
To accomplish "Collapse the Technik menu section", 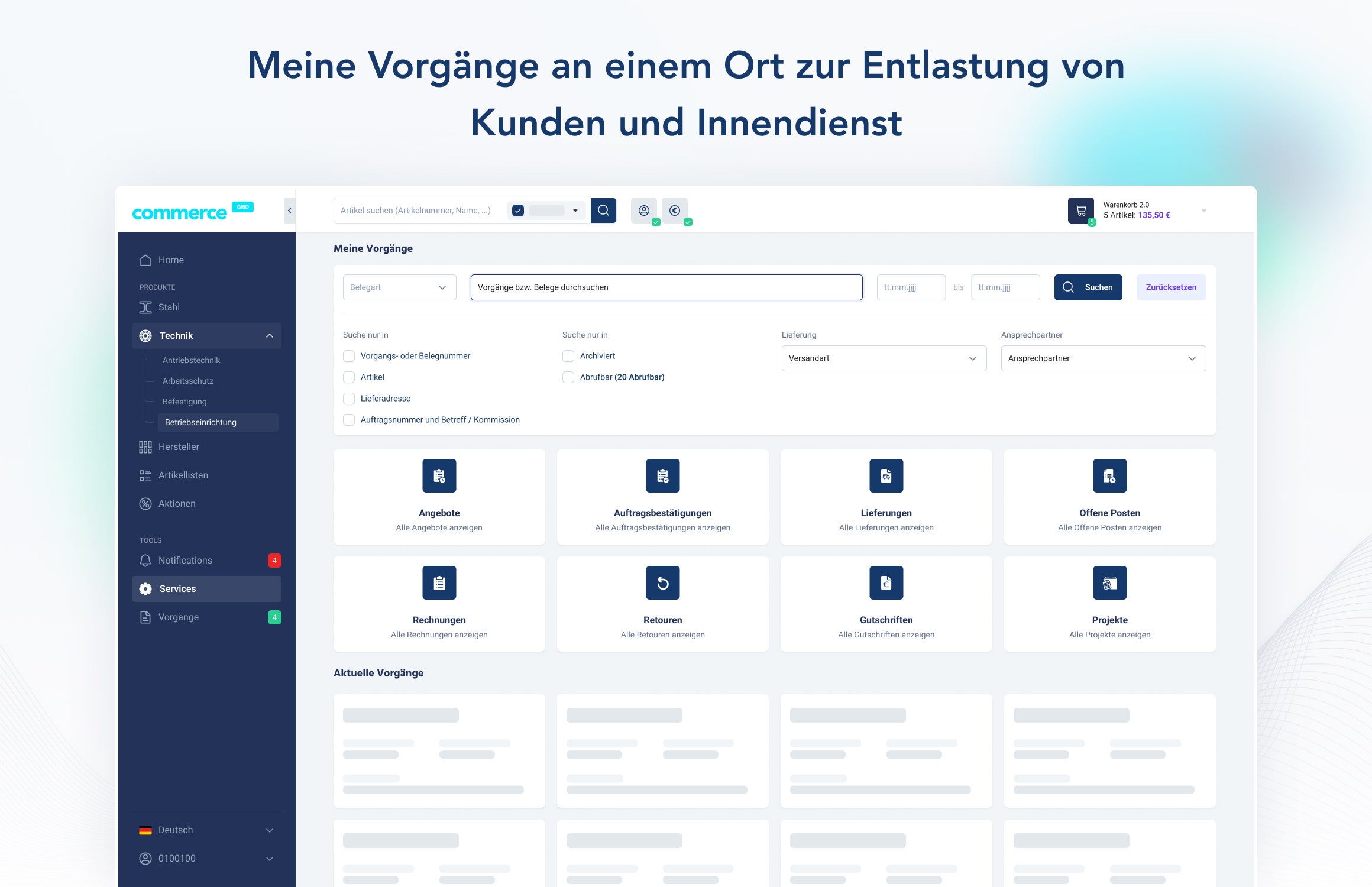I will point(270,336).
